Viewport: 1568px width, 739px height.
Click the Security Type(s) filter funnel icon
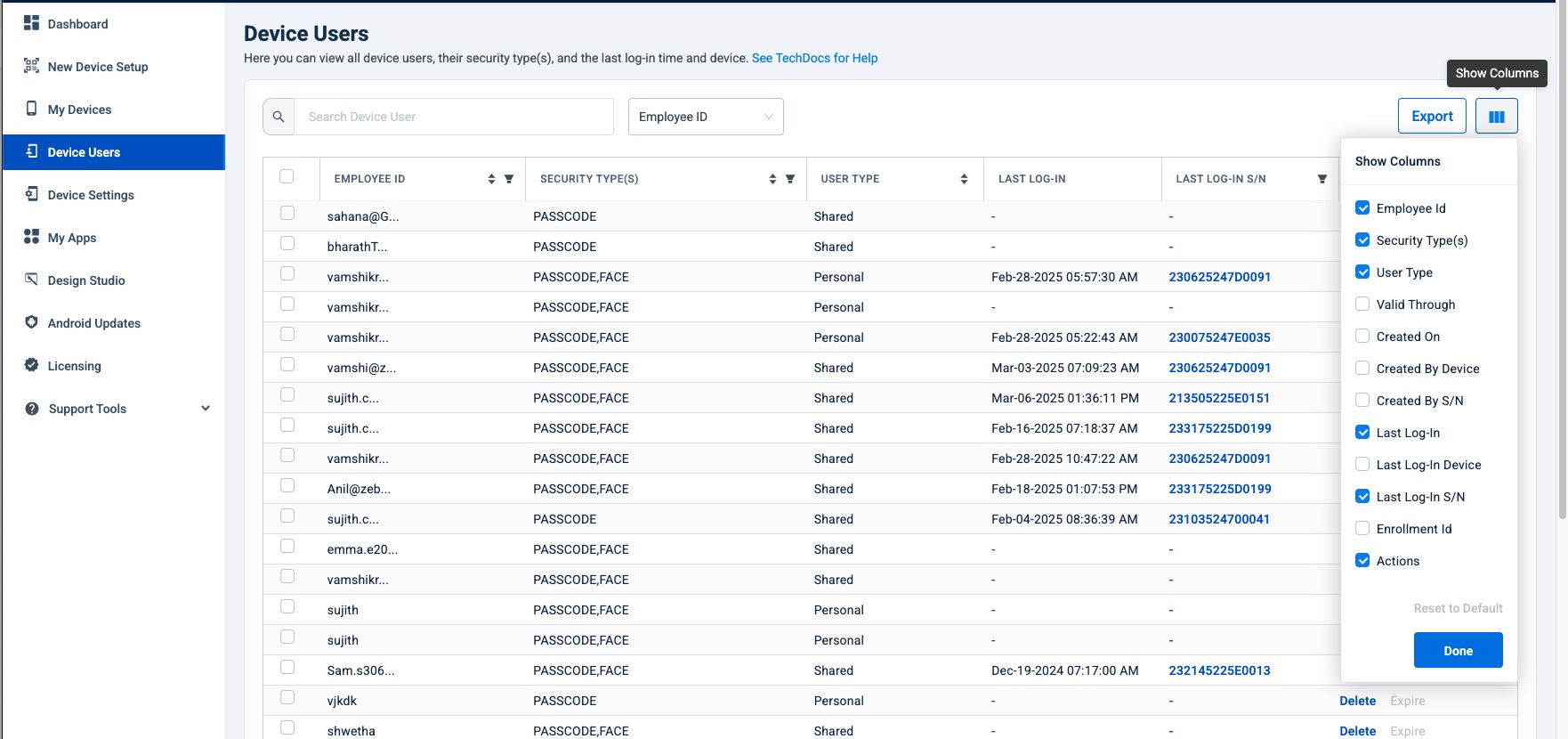[x=790, y=179]
